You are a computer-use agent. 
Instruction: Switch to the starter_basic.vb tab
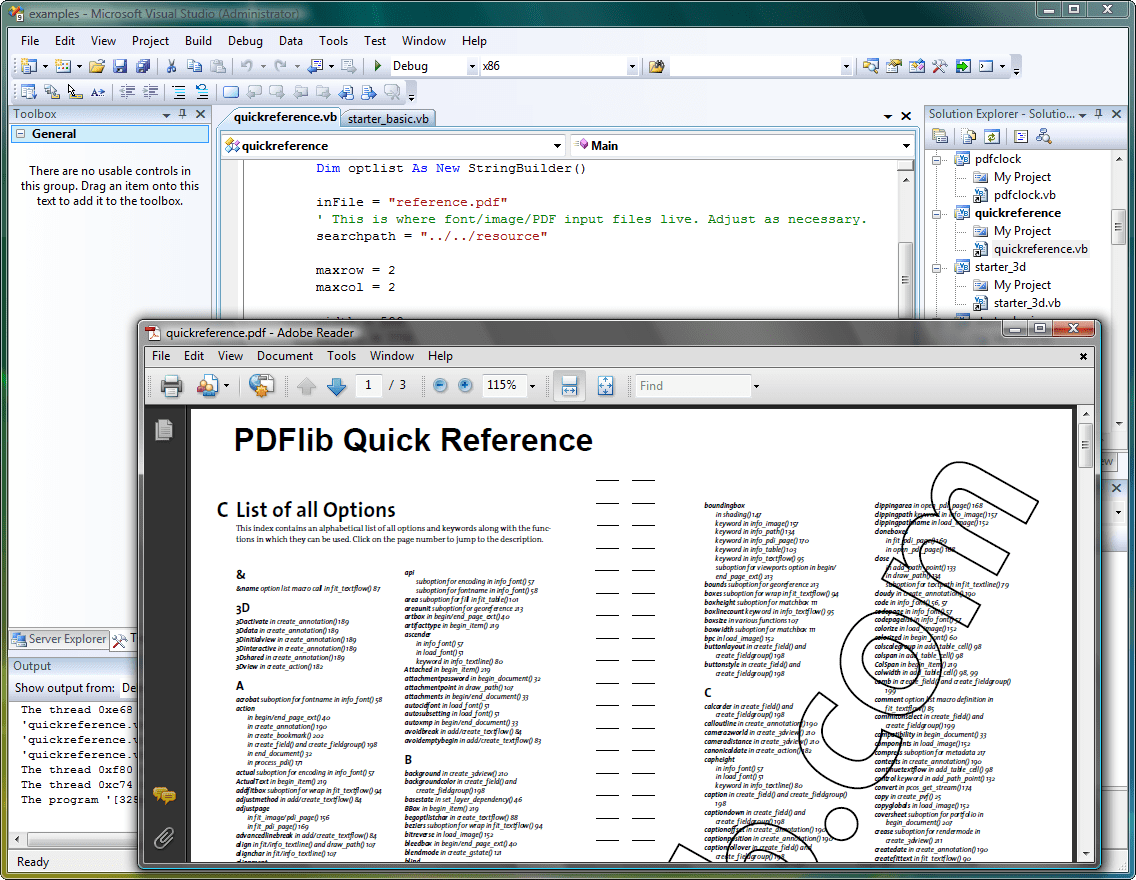(387, 118)
